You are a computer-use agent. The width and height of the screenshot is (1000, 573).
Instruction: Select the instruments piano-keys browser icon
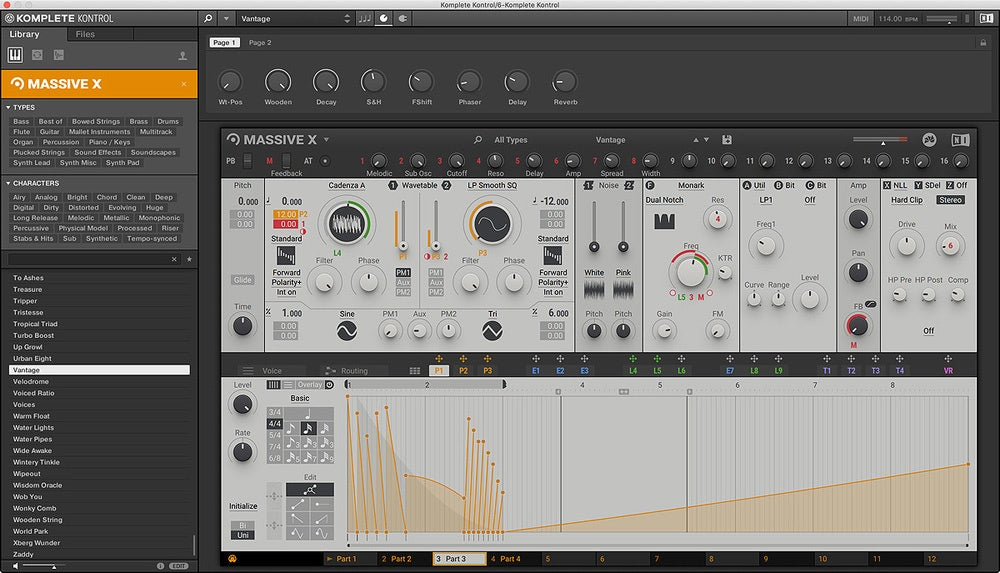pyautogui.click(x=15, y=56)
